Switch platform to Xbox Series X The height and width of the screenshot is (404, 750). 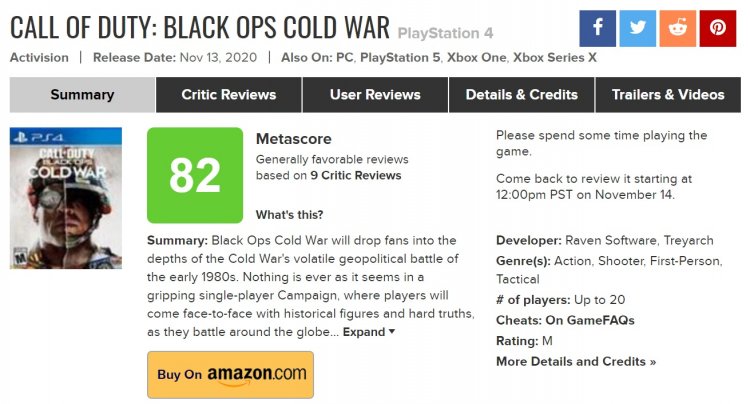tap(555, 57)
